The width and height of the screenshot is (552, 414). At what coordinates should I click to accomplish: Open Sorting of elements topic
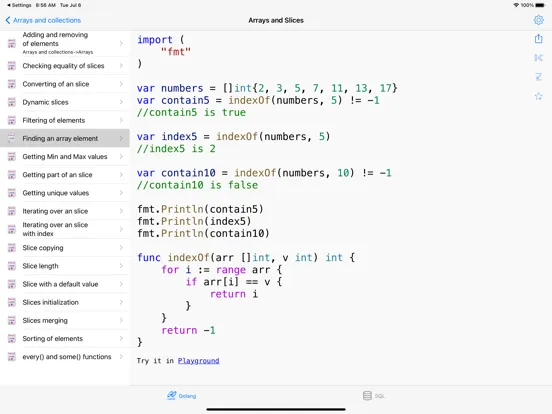[65, 339]
